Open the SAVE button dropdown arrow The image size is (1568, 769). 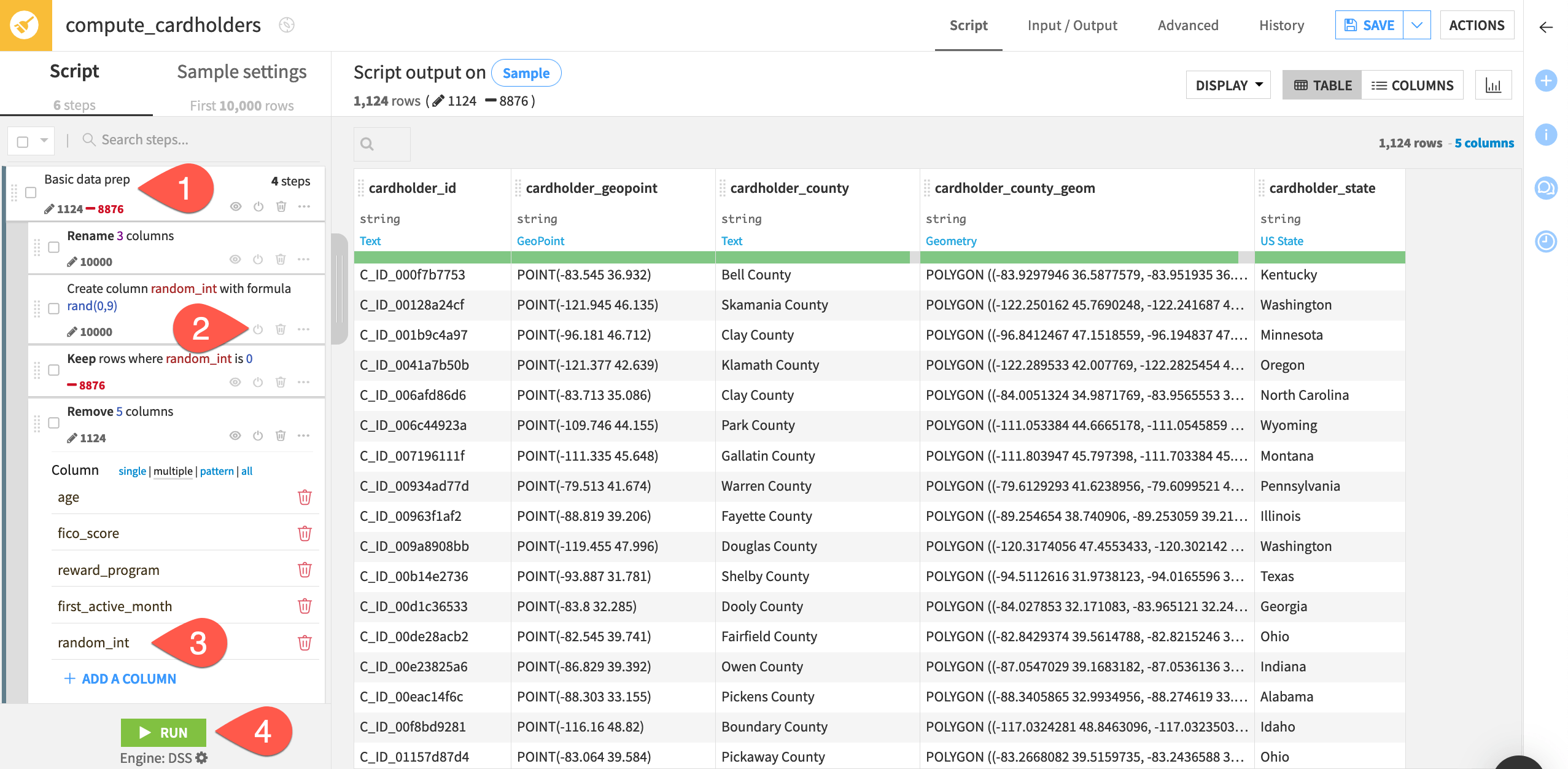[1417, 25]
